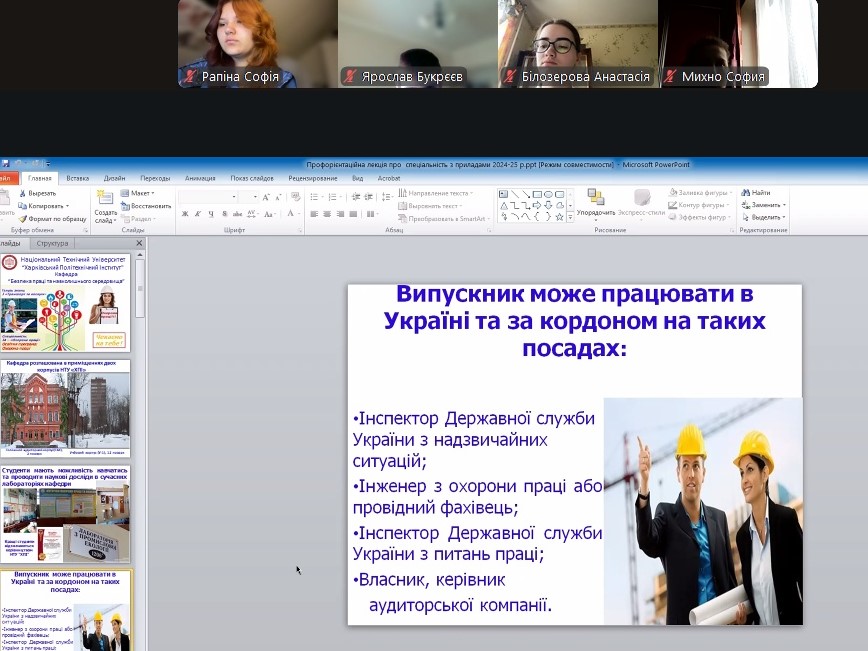Select the red brick building slide thumbnail

65,408
